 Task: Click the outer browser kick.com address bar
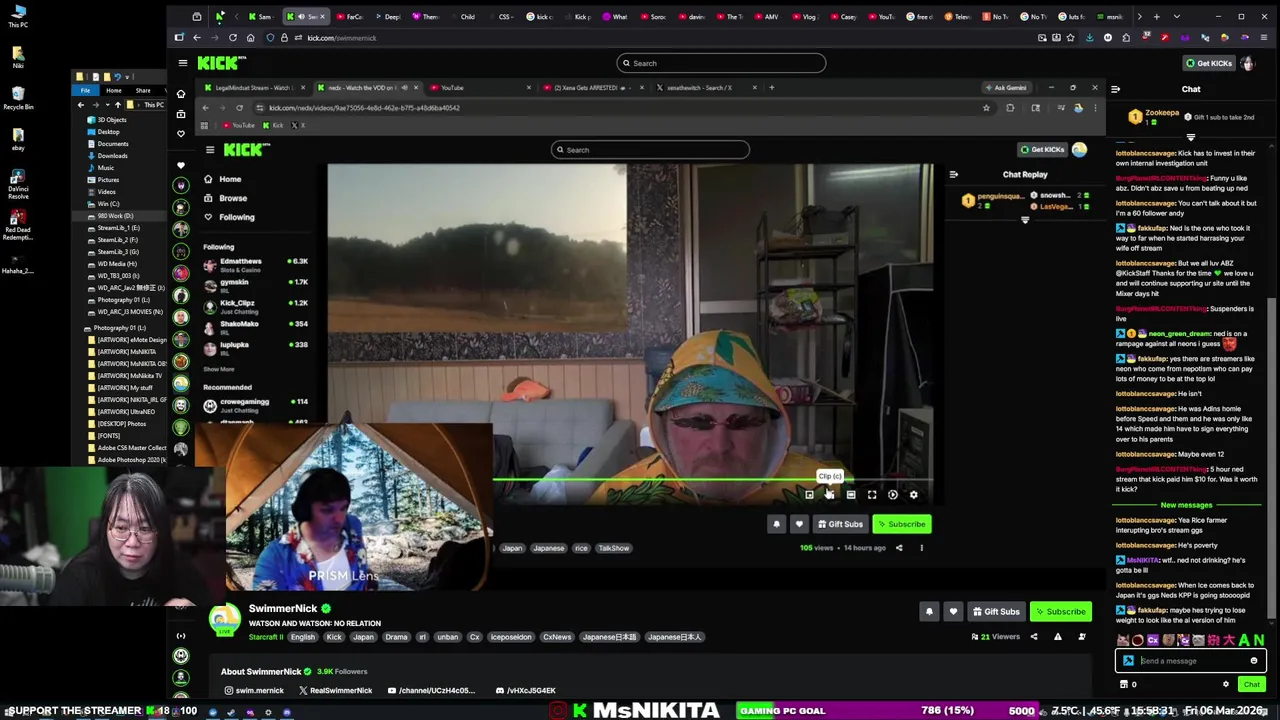342,38
